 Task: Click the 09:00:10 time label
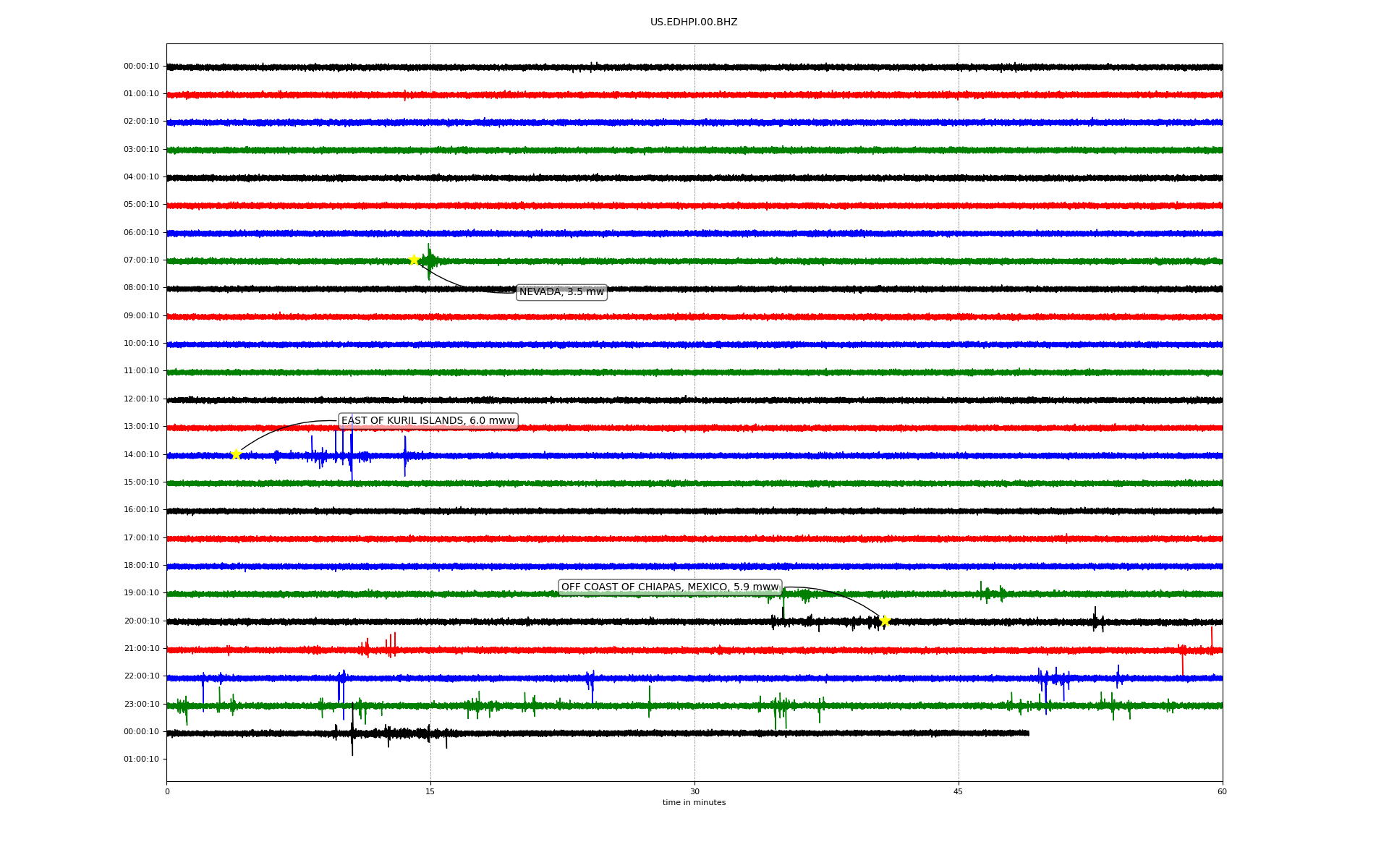coord(141,315)
